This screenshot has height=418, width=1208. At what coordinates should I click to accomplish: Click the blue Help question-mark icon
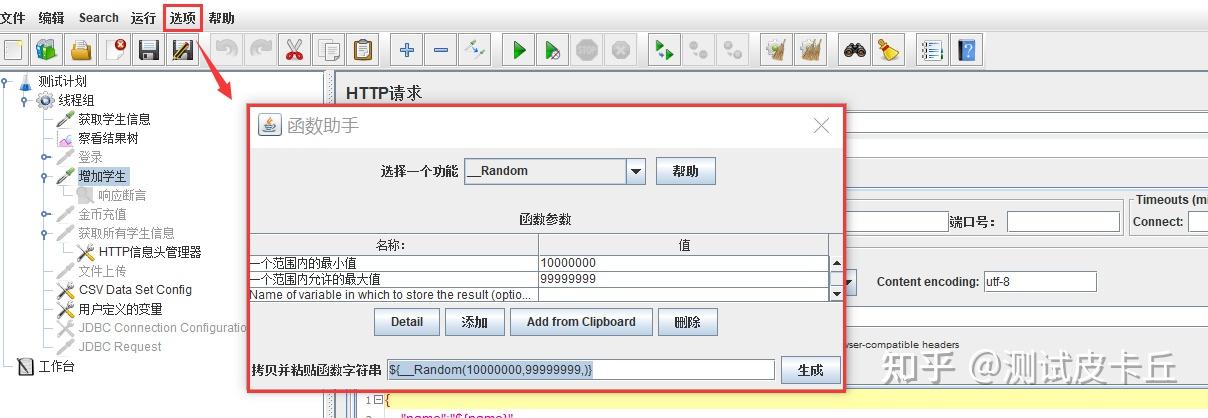coord(967,49)
